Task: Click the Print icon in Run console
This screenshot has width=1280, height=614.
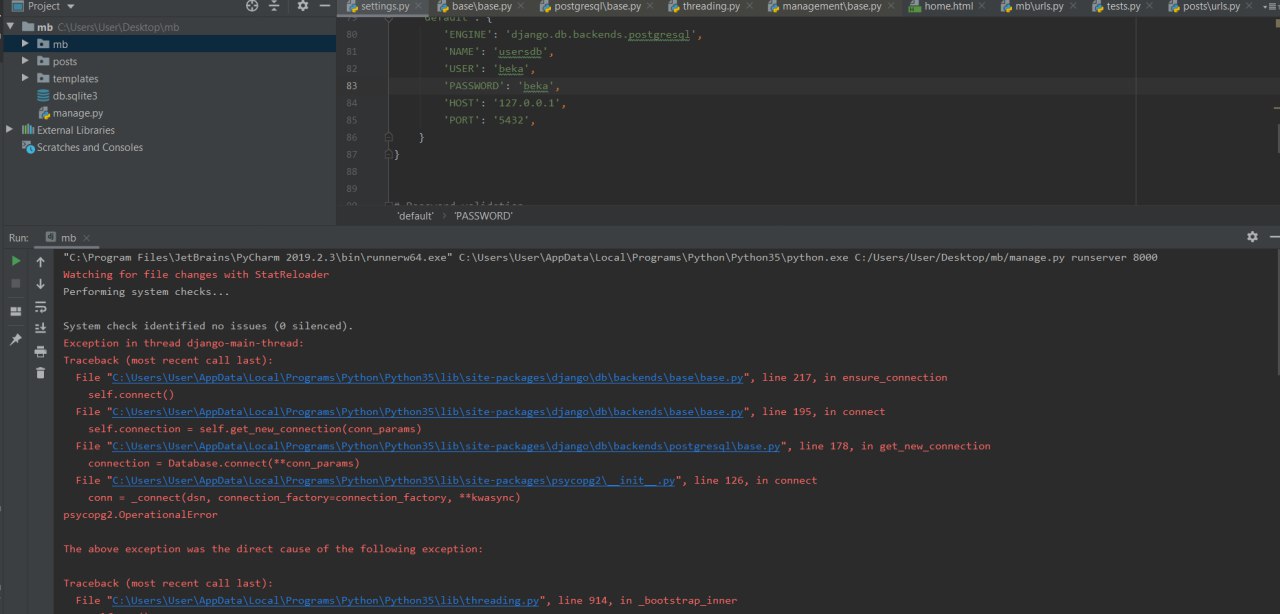Action: coord(41,351)
